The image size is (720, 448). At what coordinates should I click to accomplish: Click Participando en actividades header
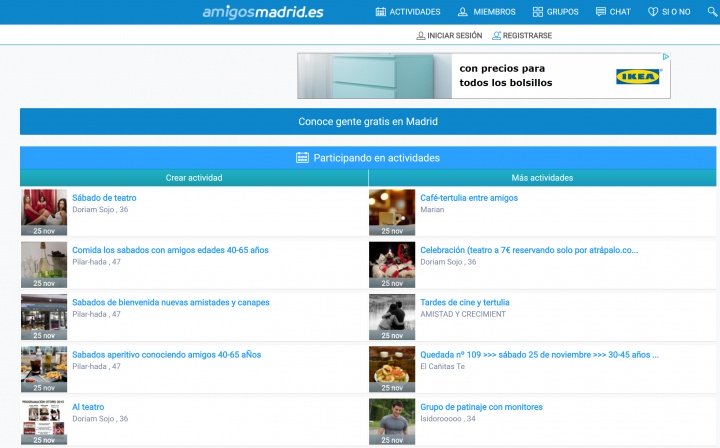tap(368, 158)
